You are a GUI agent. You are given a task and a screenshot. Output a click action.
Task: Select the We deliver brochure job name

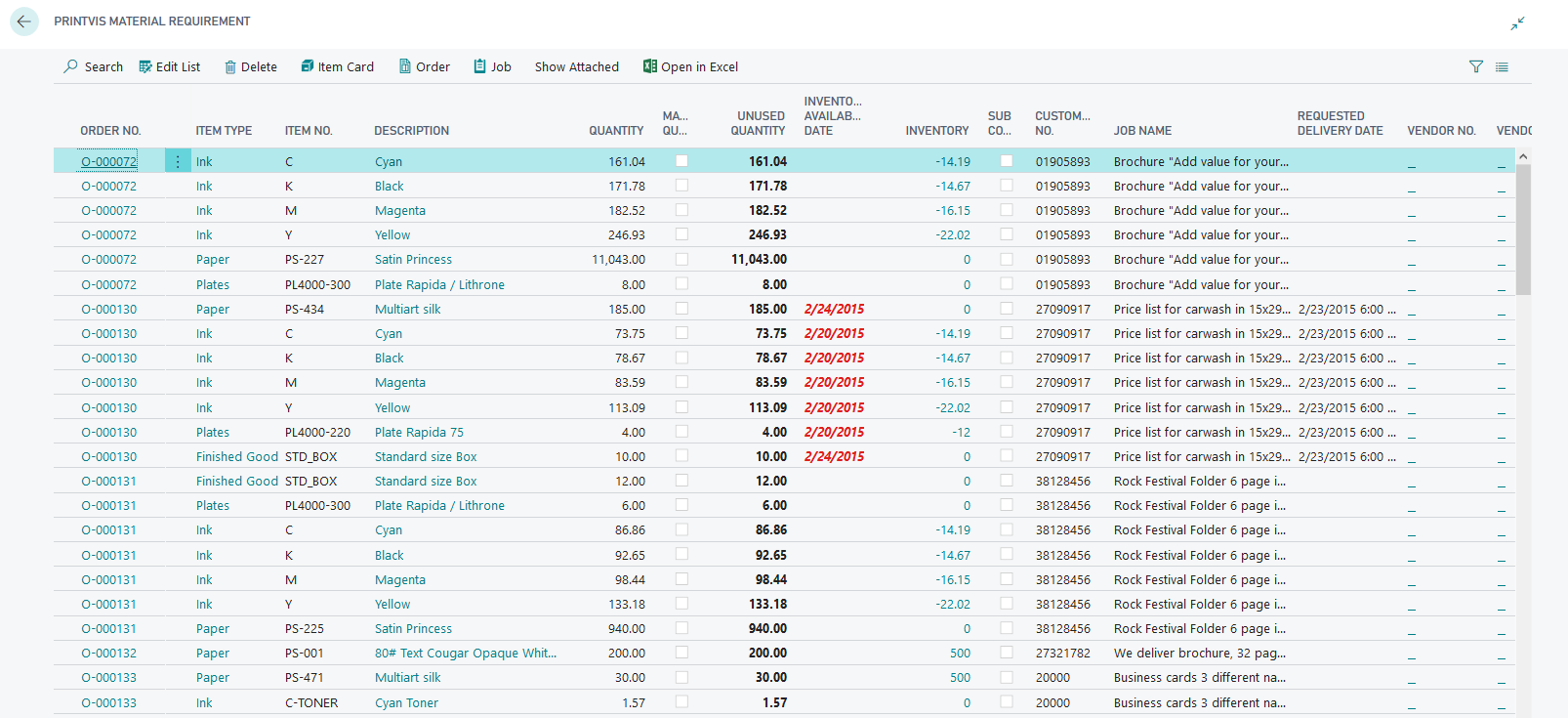click(x=1200, y=653)
